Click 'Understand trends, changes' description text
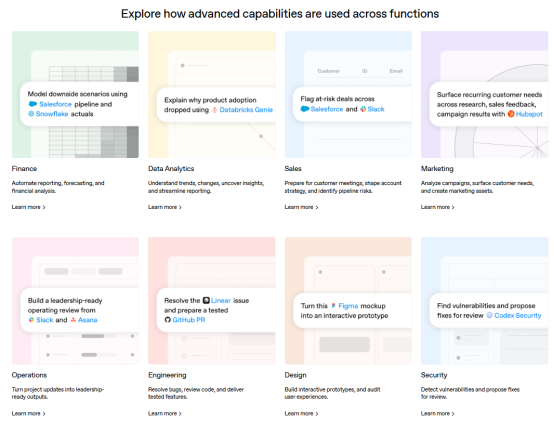The width and height of the screenshot is (554, 433). [x=206, y=187]
